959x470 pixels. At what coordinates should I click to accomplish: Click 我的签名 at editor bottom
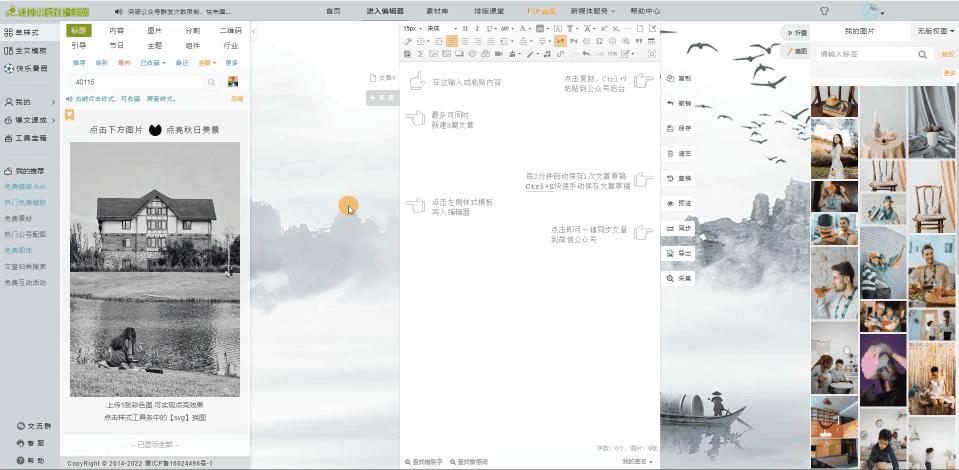coord(637,461)
